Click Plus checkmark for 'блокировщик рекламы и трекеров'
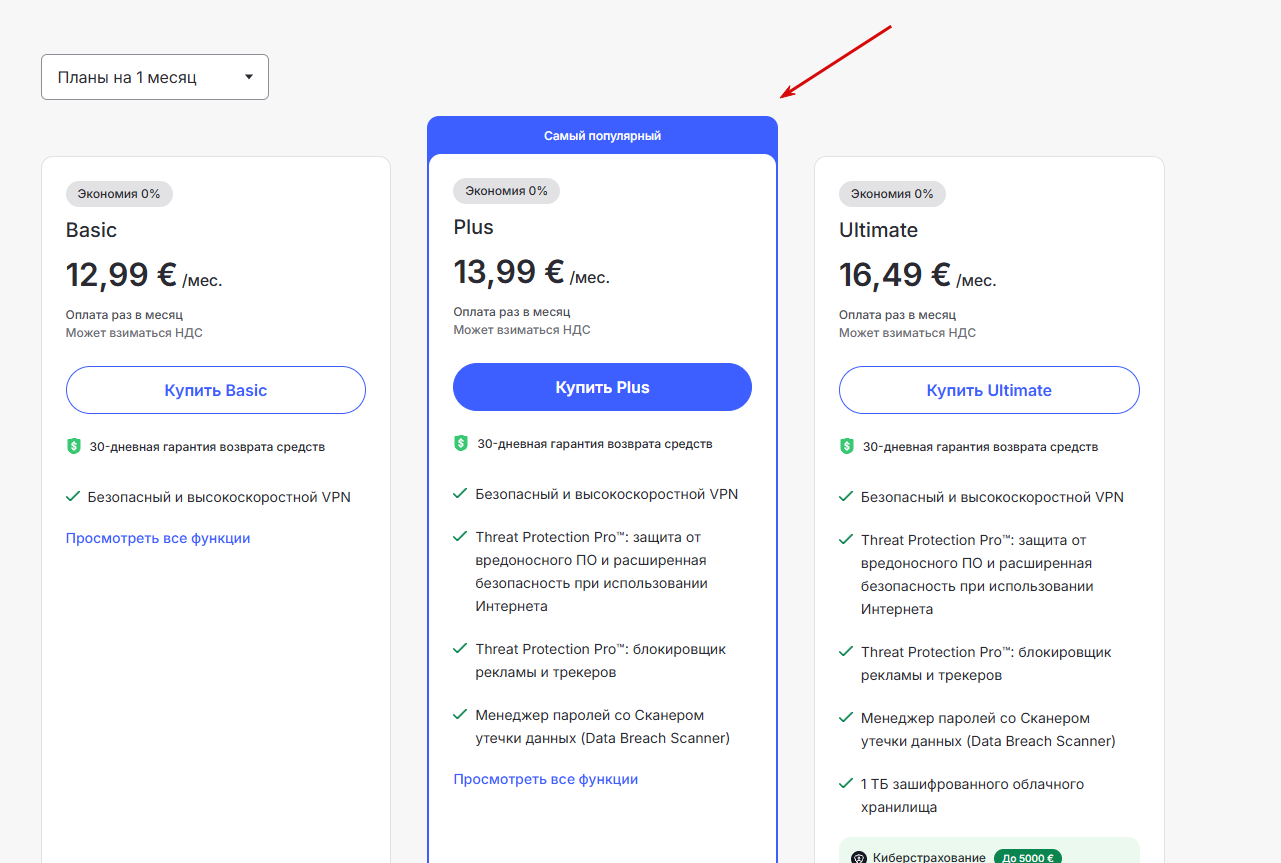Viewport: 1281px width, 863px height. 460,648
